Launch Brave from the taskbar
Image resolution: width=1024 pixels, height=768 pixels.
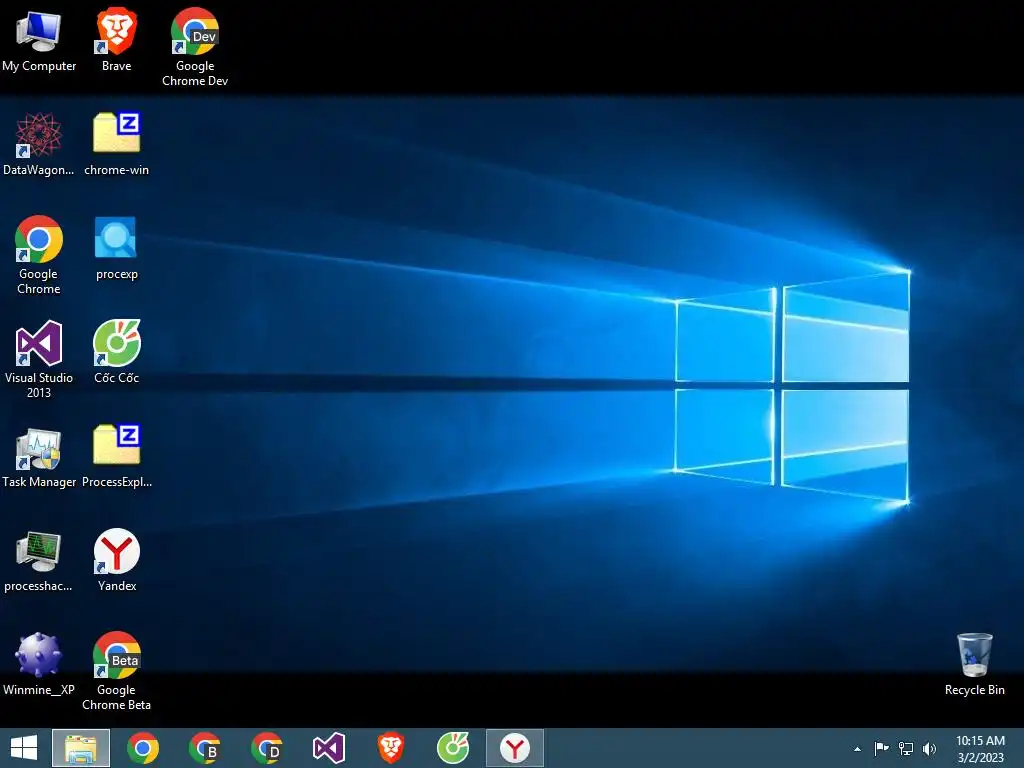(x=391, y=748)
